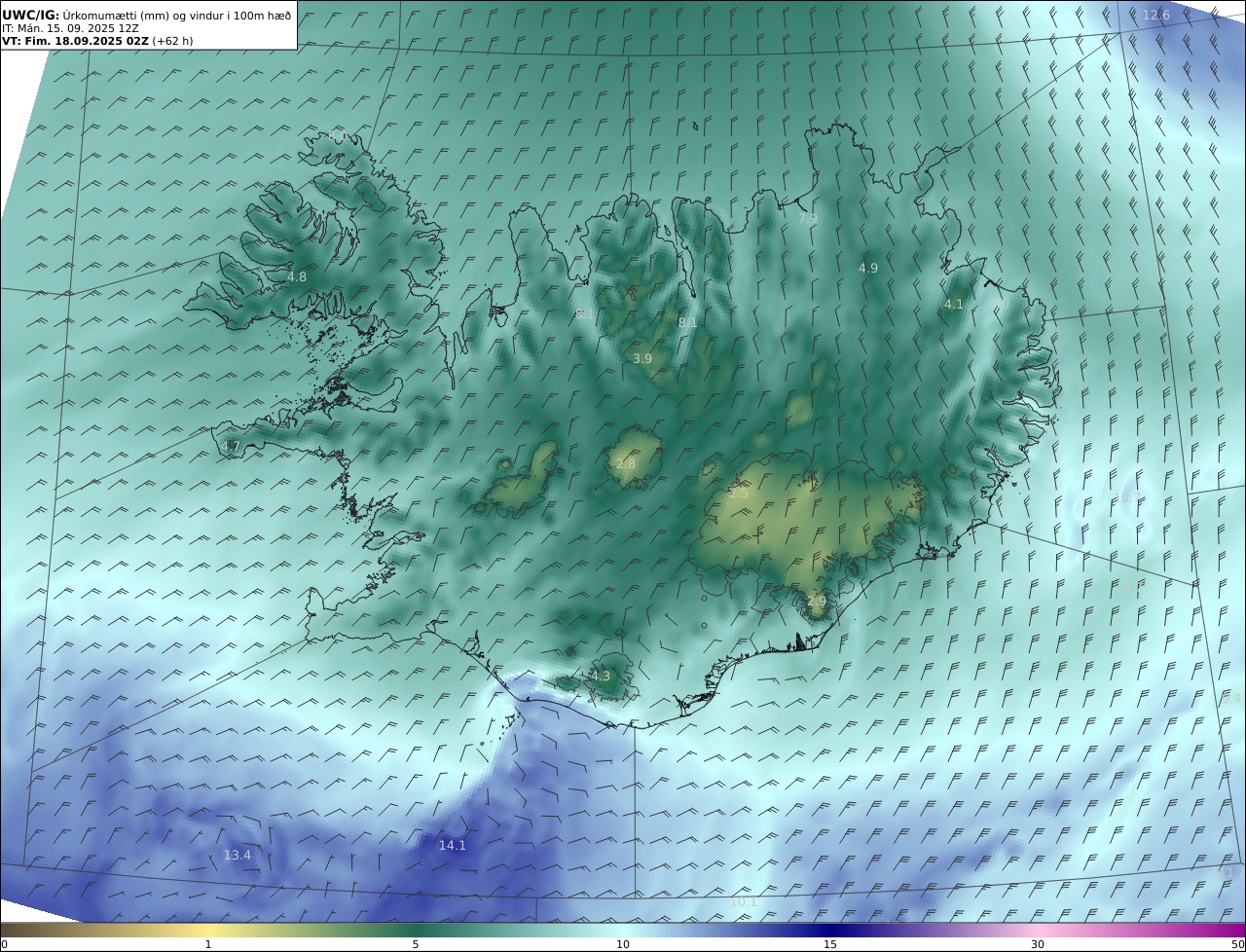Click the 'IT: Mán. 15. 09. 2025 12Z' line

[x=70, y=28]
